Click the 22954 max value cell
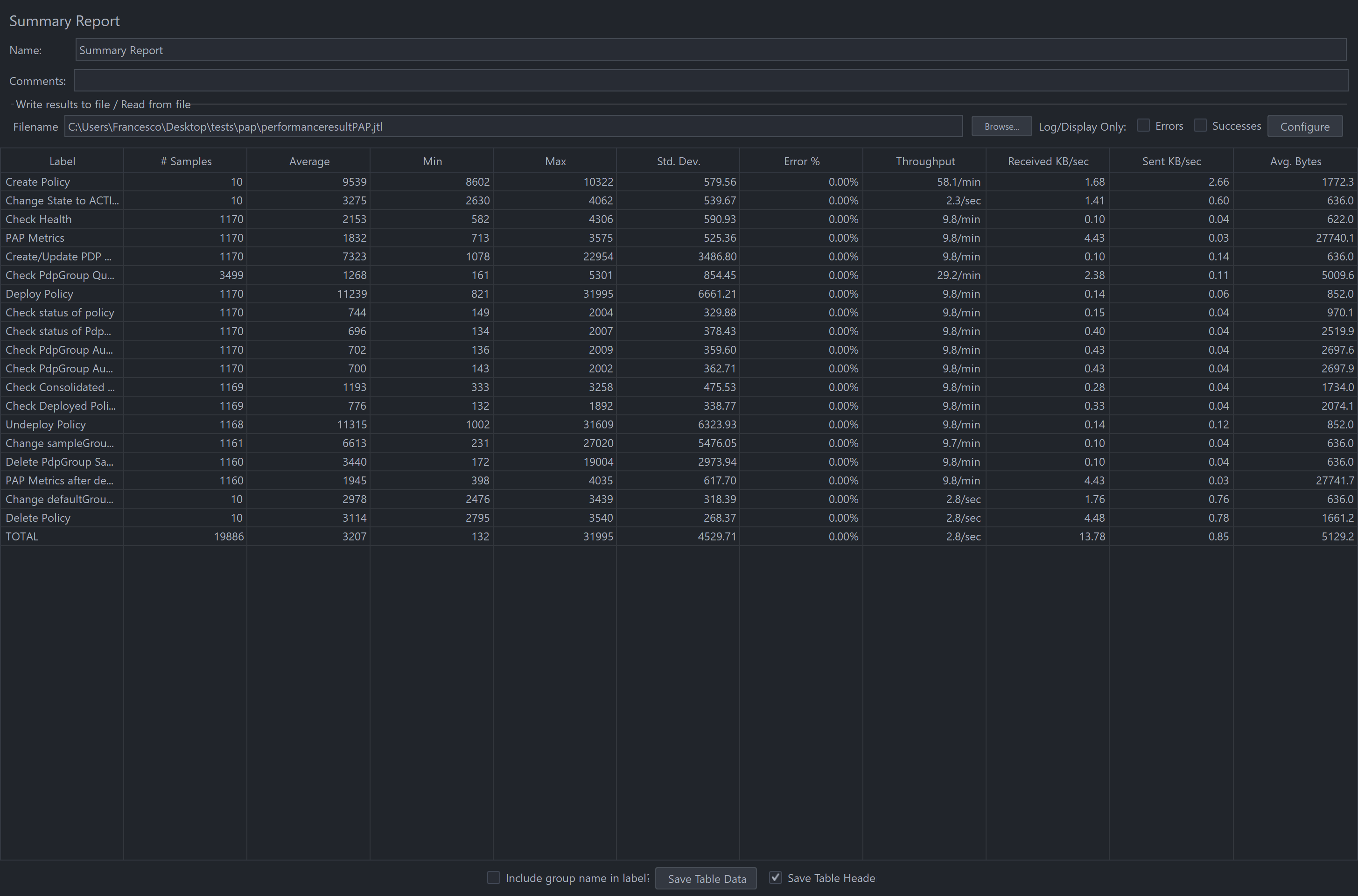The width and height of the screenshot is (1358, 896). [x=555, y=257]
